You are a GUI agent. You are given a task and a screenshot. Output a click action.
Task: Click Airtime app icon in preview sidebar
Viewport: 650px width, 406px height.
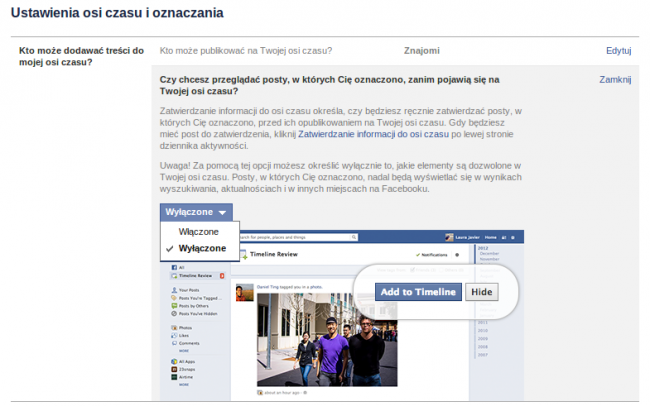[x=174, y=377]
